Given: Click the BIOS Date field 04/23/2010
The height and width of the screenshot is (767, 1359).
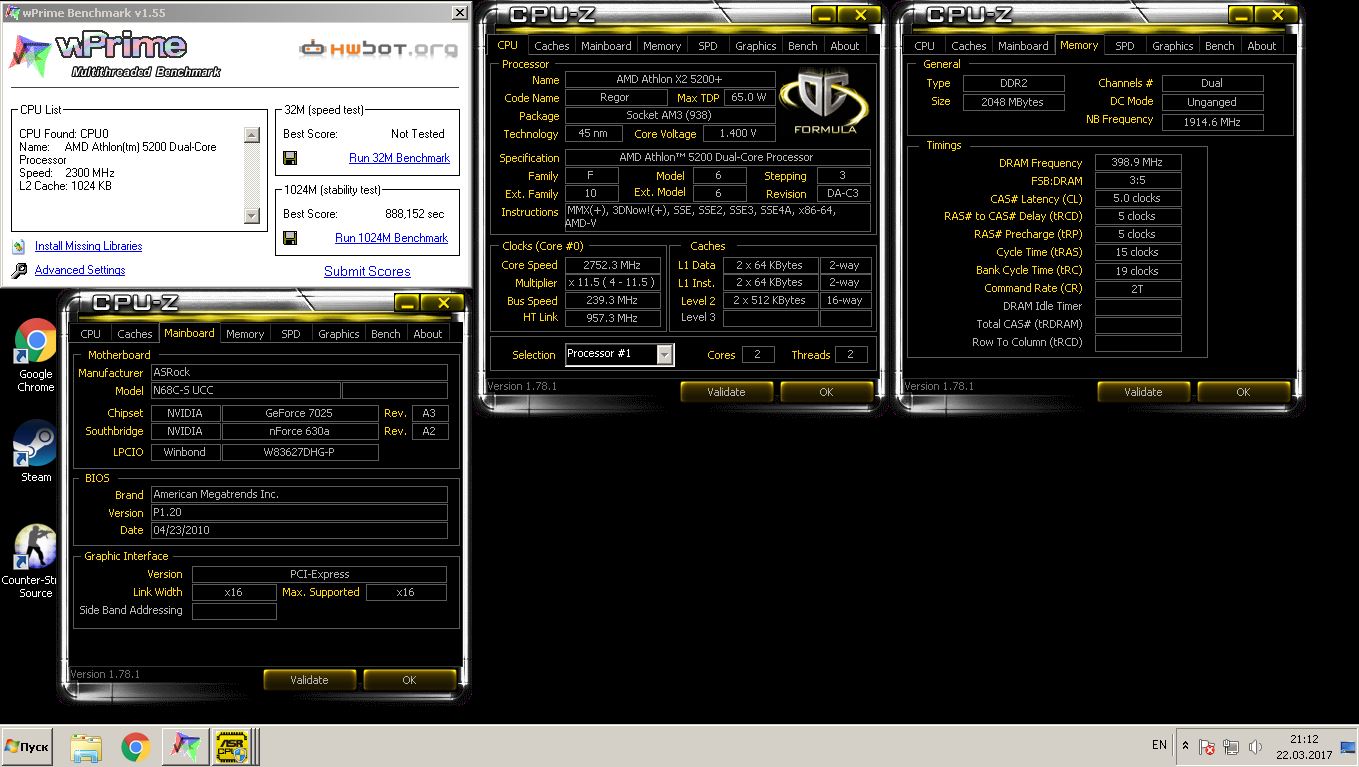Looking at the screenshot, I should [299, 530].
